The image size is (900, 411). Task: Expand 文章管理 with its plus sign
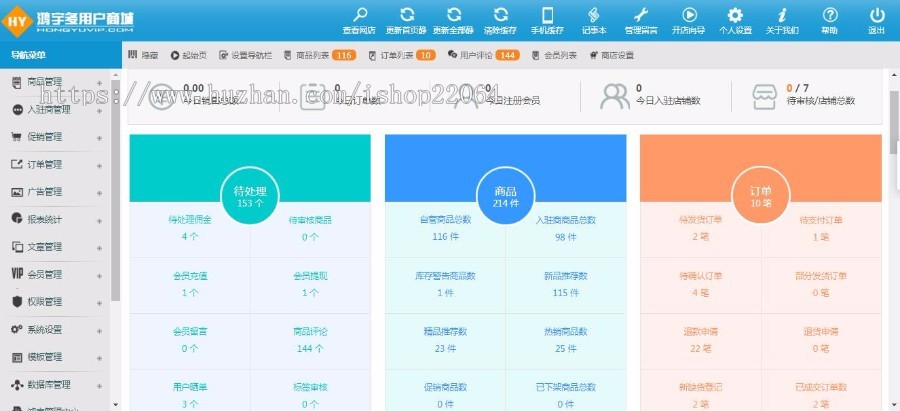click(x=99, y=248)
